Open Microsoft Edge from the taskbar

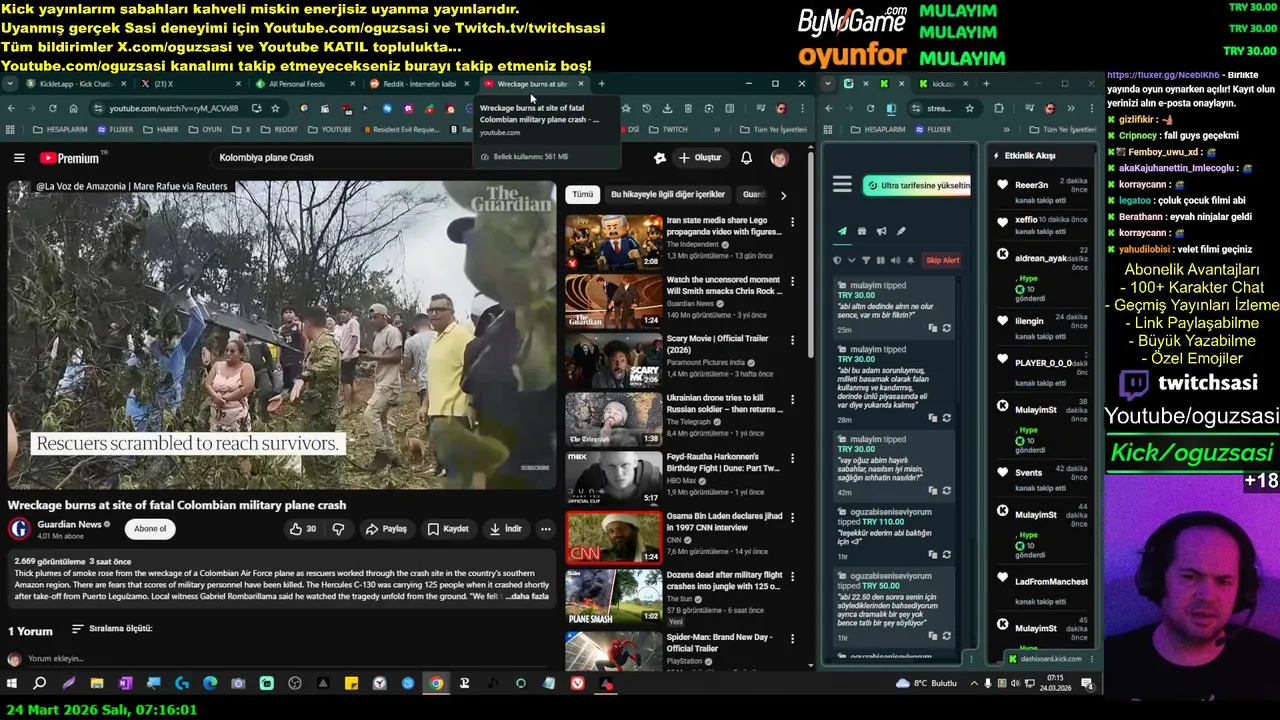[210, 684]
